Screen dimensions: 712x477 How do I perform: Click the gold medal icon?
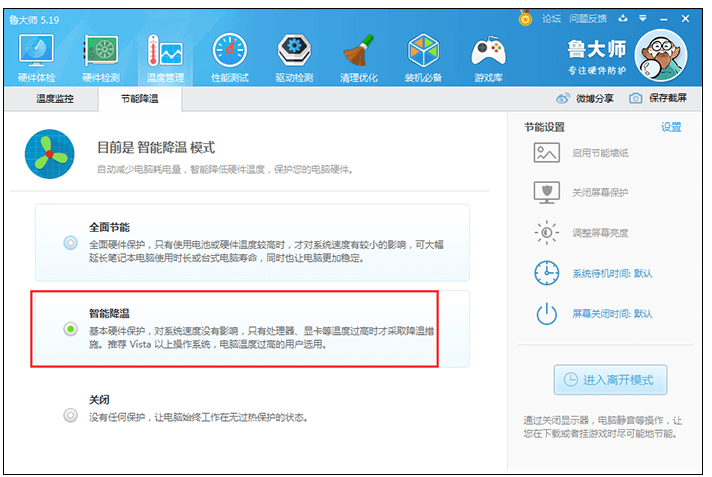525,19
